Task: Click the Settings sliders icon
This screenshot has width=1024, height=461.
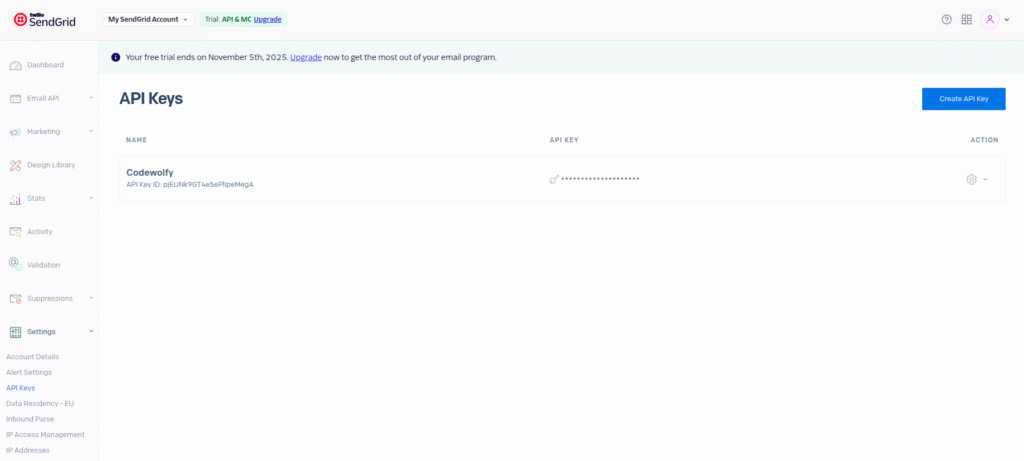Action: click(x=16, y=332)
